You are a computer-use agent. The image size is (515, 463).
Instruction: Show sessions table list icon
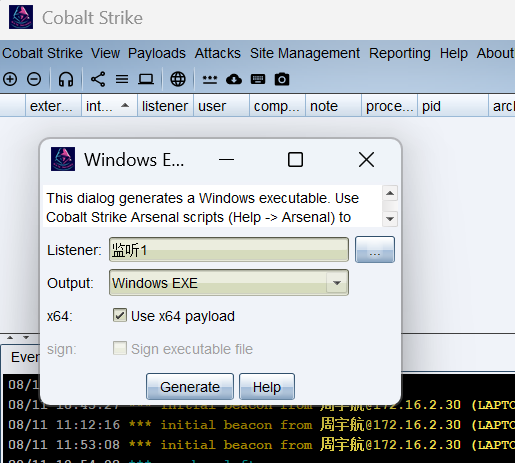122,79
